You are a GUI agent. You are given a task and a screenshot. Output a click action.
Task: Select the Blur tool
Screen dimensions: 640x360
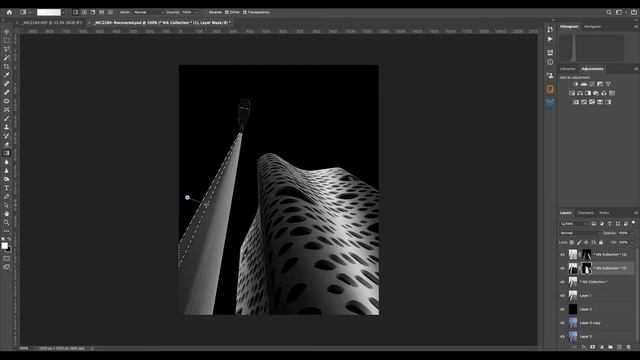pyautogui.click(x=7, y=162)
